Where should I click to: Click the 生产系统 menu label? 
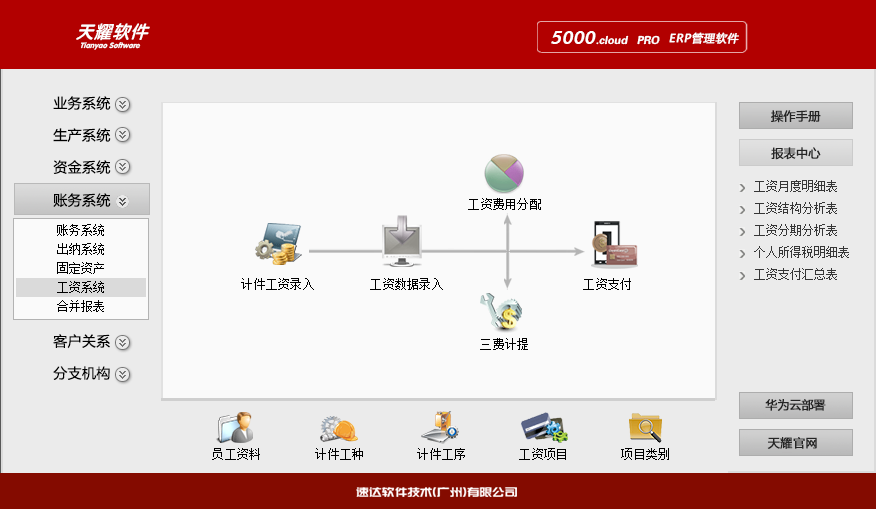pos(82,135)
